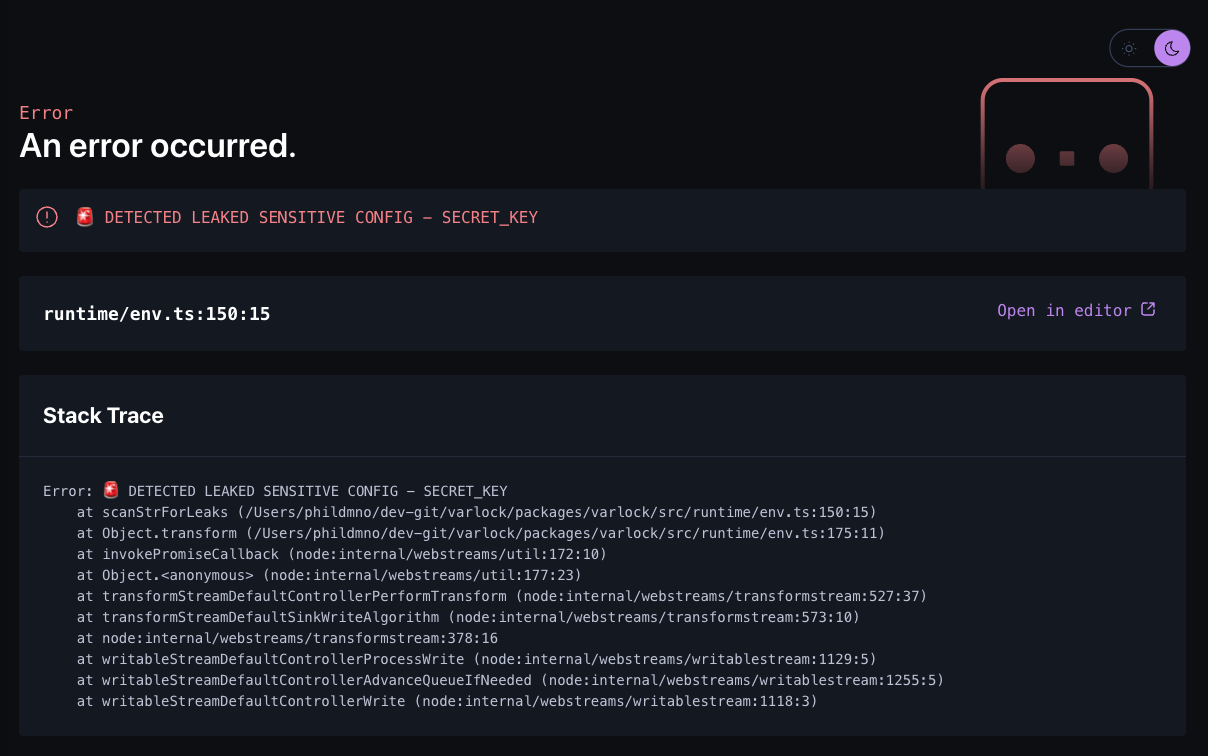Click the external-link icon beside Open in editor
The height and width of the screenshot is (756, 1208).
(1148, 310)
